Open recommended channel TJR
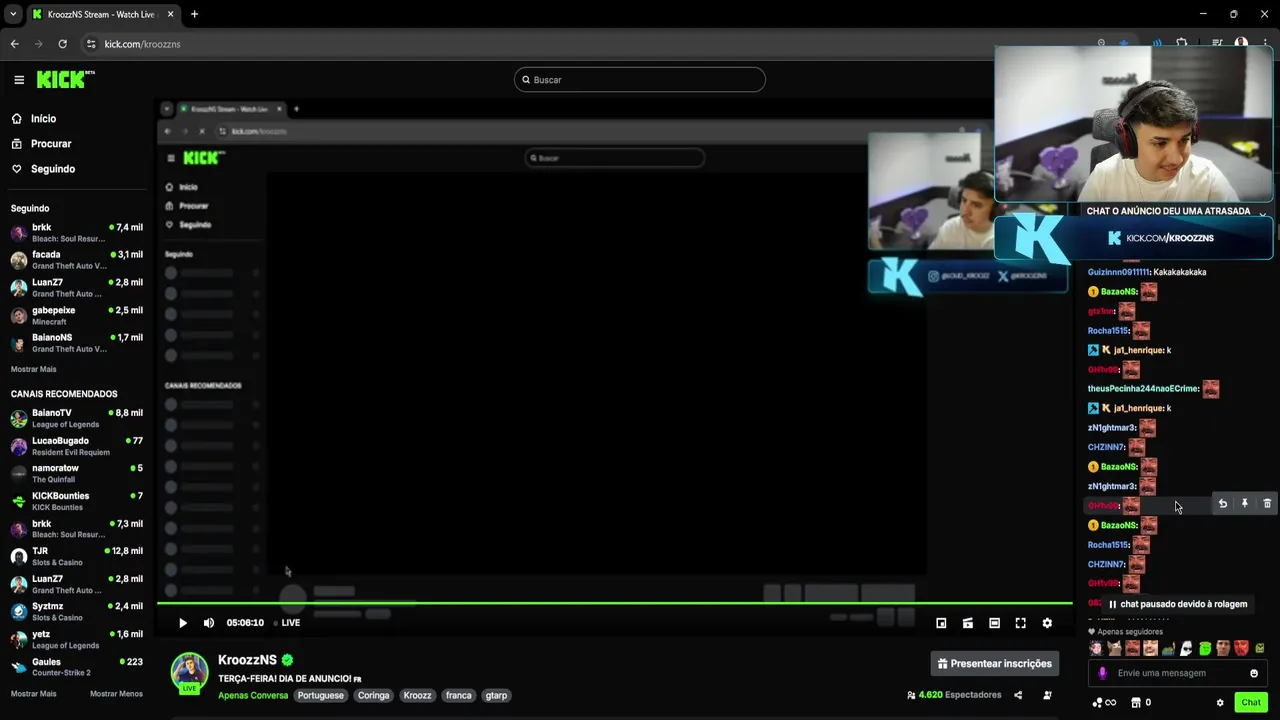The width and height of the screenshot is (1280, 720). (77, 556)
